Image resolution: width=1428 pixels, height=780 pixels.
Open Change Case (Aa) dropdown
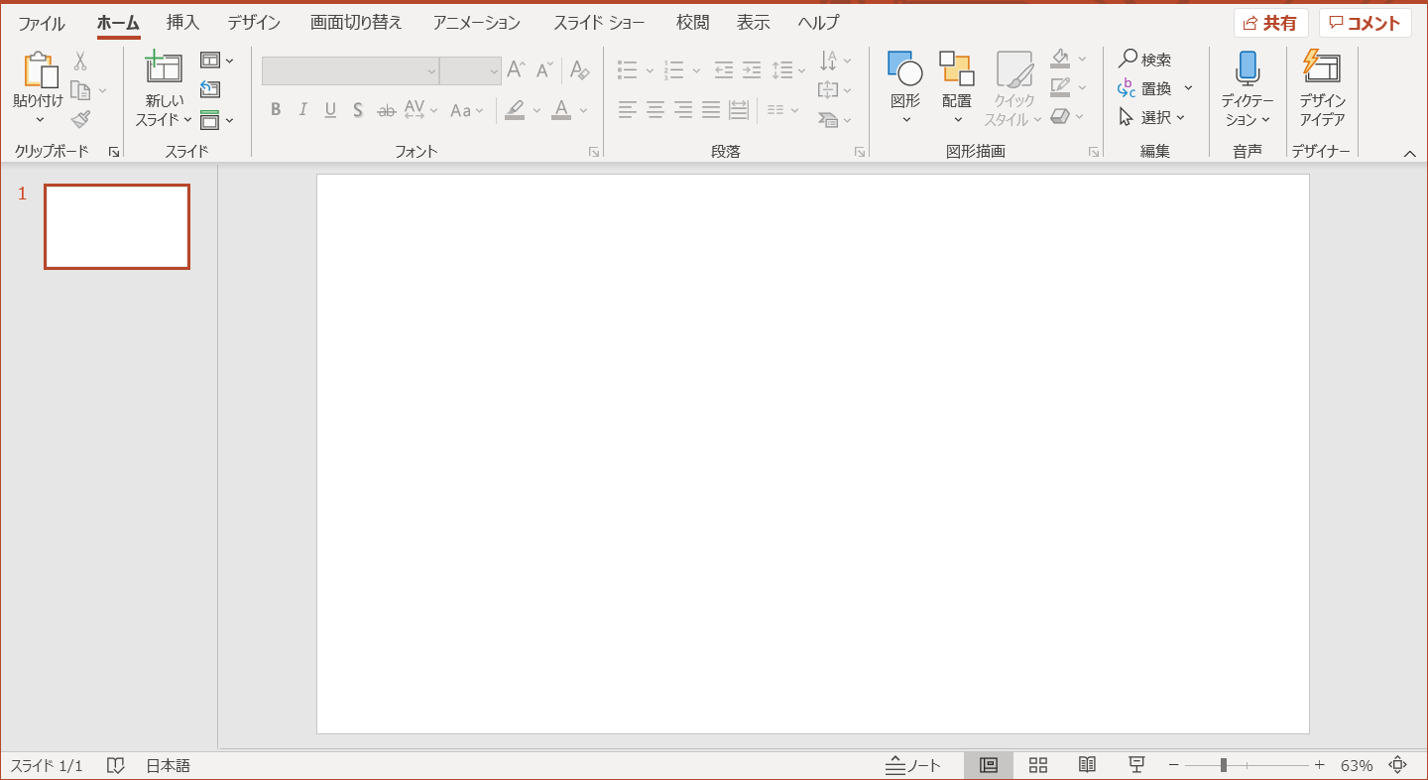(467, 110)
